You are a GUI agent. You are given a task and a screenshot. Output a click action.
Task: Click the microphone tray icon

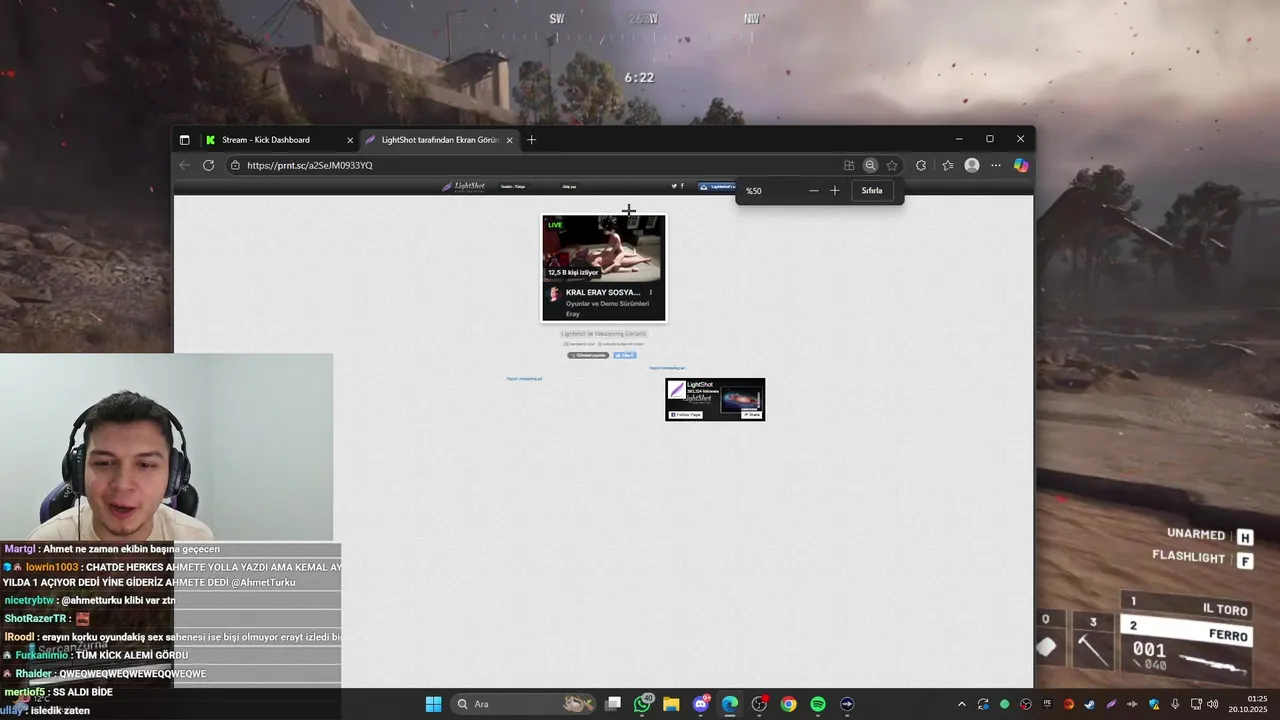pos(1175,704)
